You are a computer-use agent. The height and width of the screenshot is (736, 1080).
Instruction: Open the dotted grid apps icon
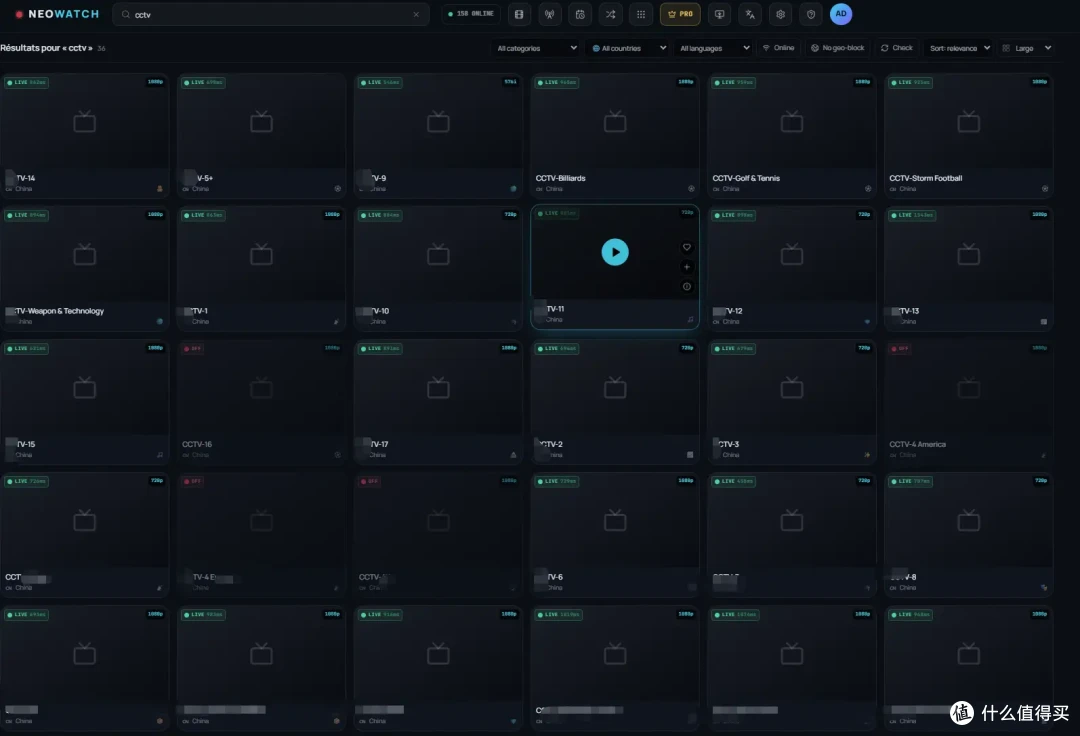pos(641,14)
